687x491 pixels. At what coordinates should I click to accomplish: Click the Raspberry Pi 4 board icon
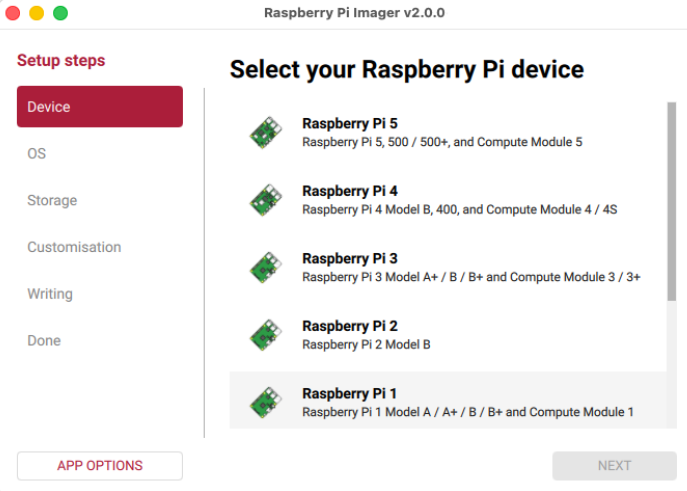(266, 200)
